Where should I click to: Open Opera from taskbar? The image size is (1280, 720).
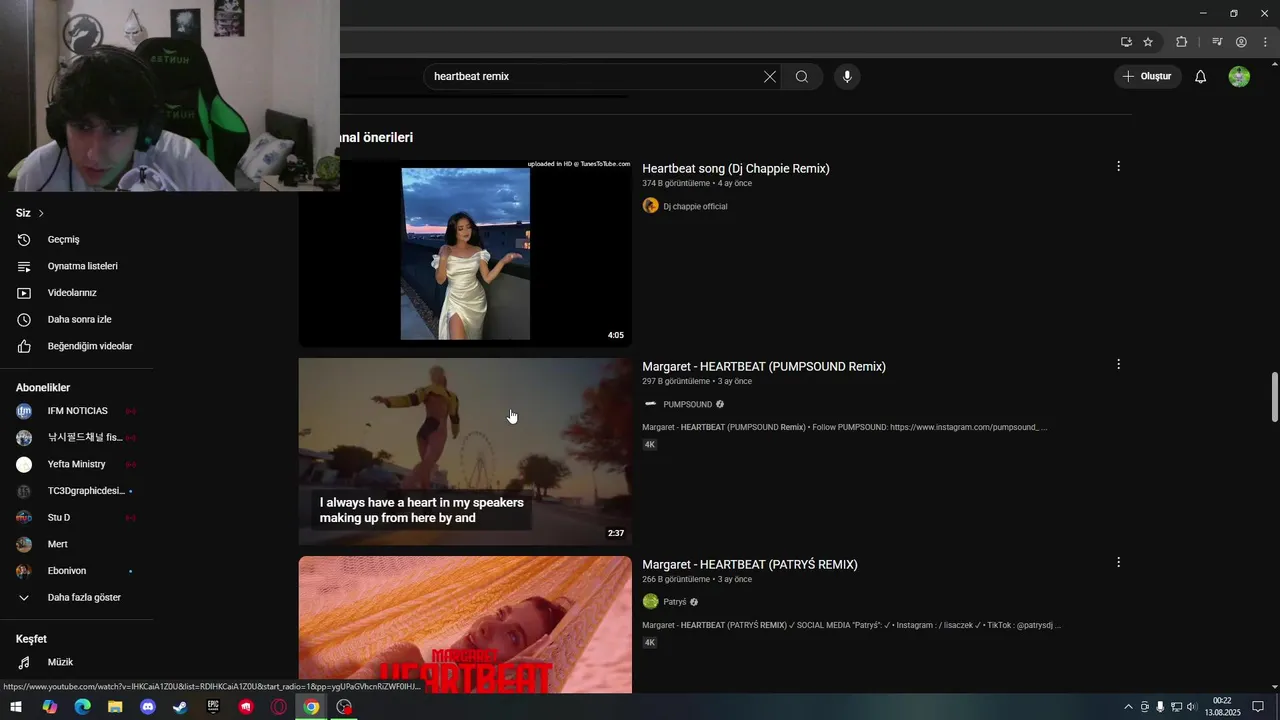tap(279, 707)
